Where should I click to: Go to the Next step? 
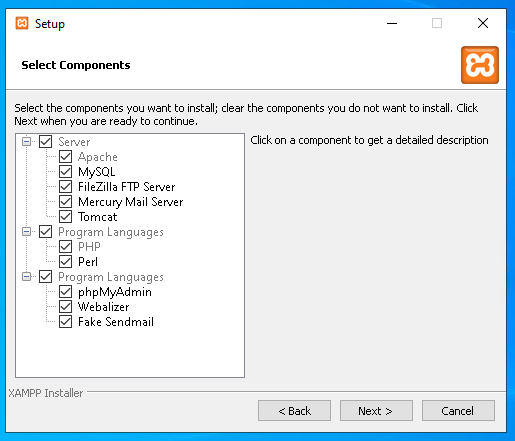click(x=376, y=411)
